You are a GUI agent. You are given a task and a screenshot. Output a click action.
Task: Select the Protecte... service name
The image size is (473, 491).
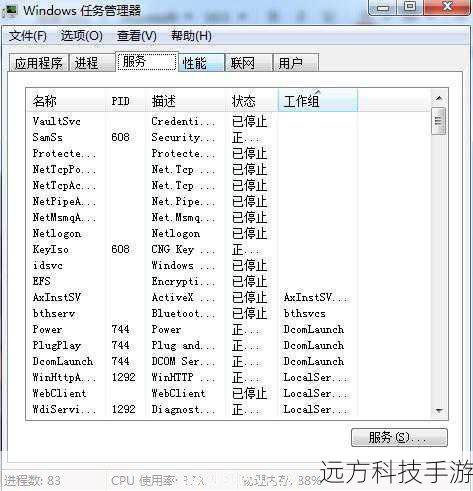(x=64, y=153)
